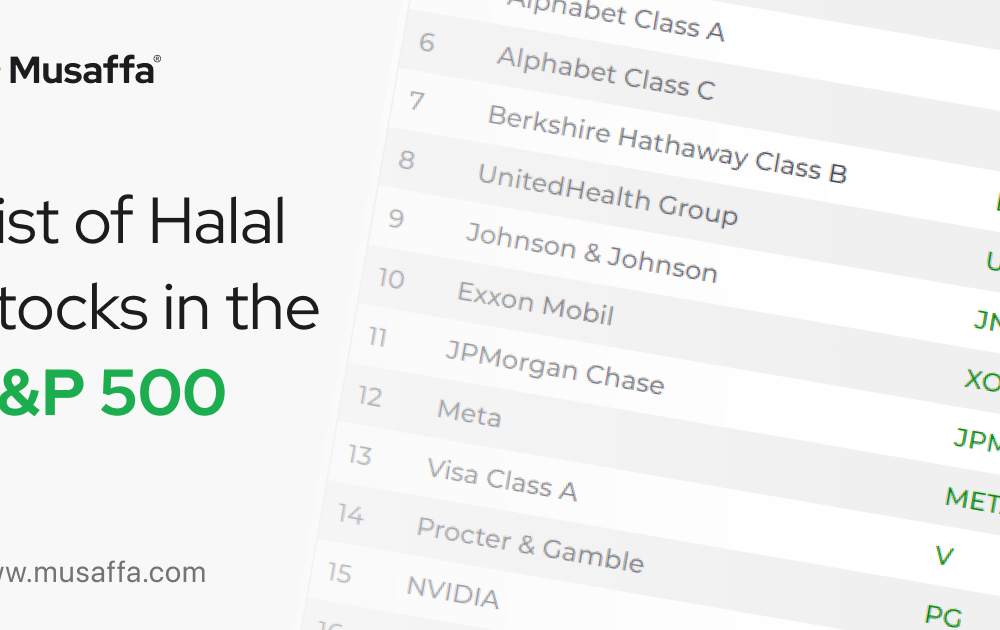Click the Alphabet Class C stock name

tap(606, 74)
